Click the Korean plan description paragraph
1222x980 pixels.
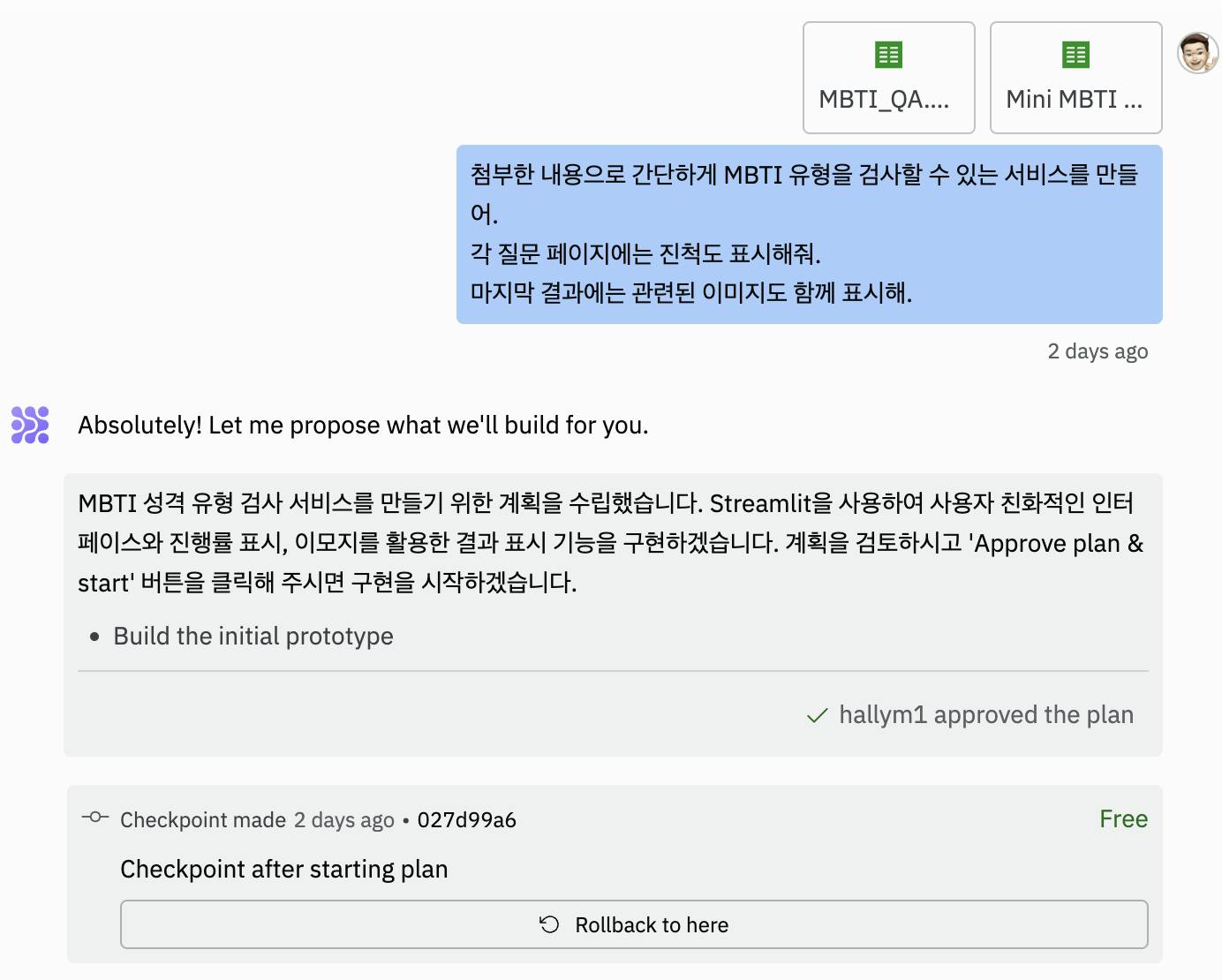[609, 542]
